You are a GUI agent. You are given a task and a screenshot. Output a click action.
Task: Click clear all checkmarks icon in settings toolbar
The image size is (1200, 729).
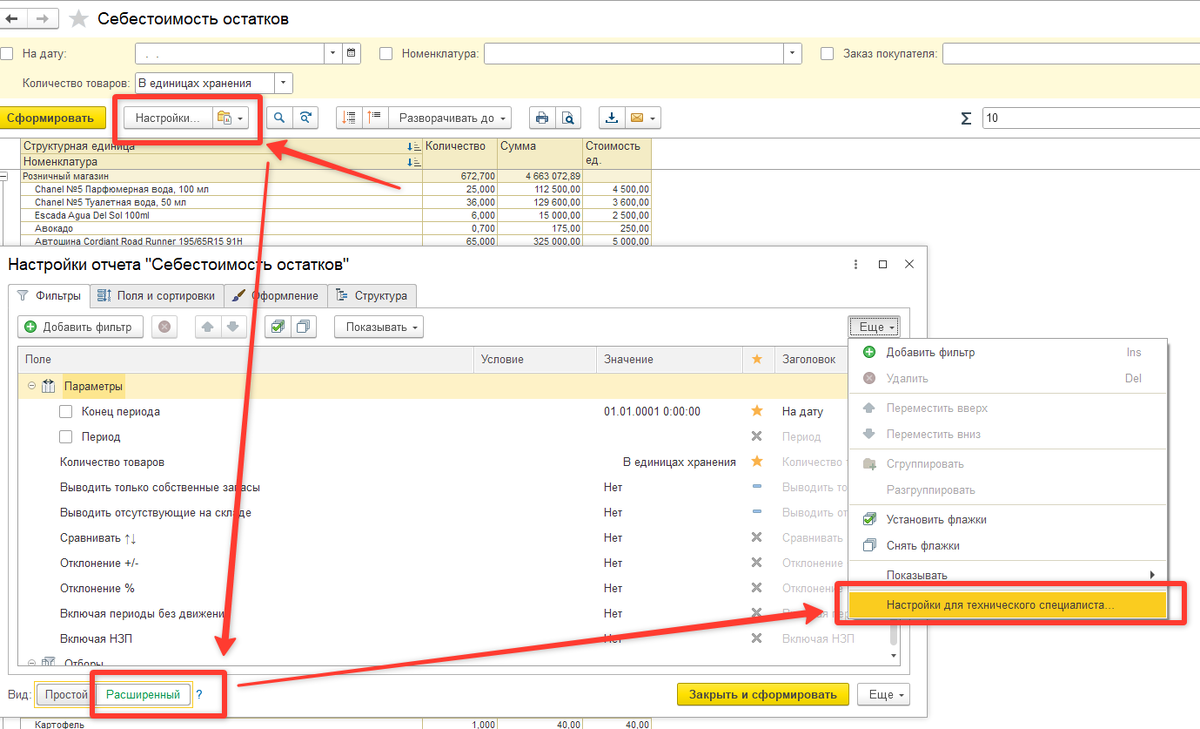(x=303, y=327)
